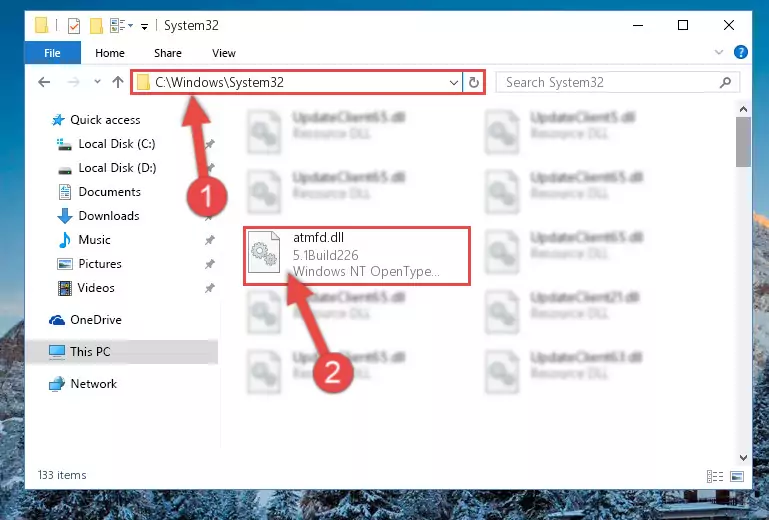Open Local Disk (C:) in sidebar

(117, 144)
